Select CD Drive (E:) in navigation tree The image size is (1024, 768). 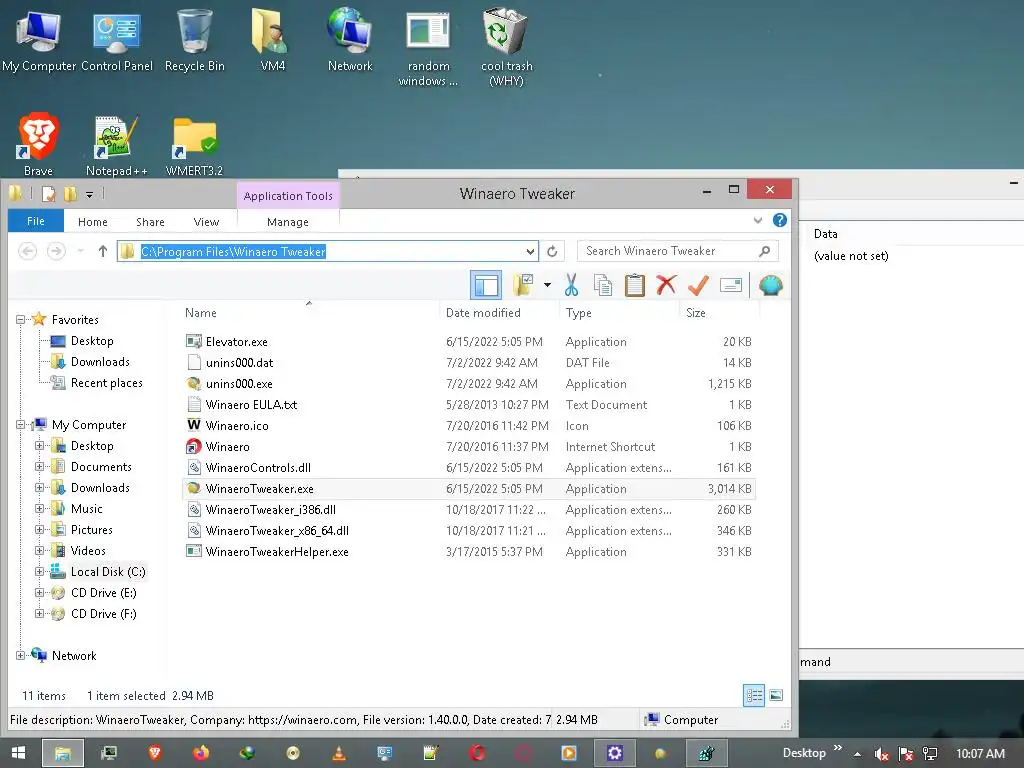103,593
